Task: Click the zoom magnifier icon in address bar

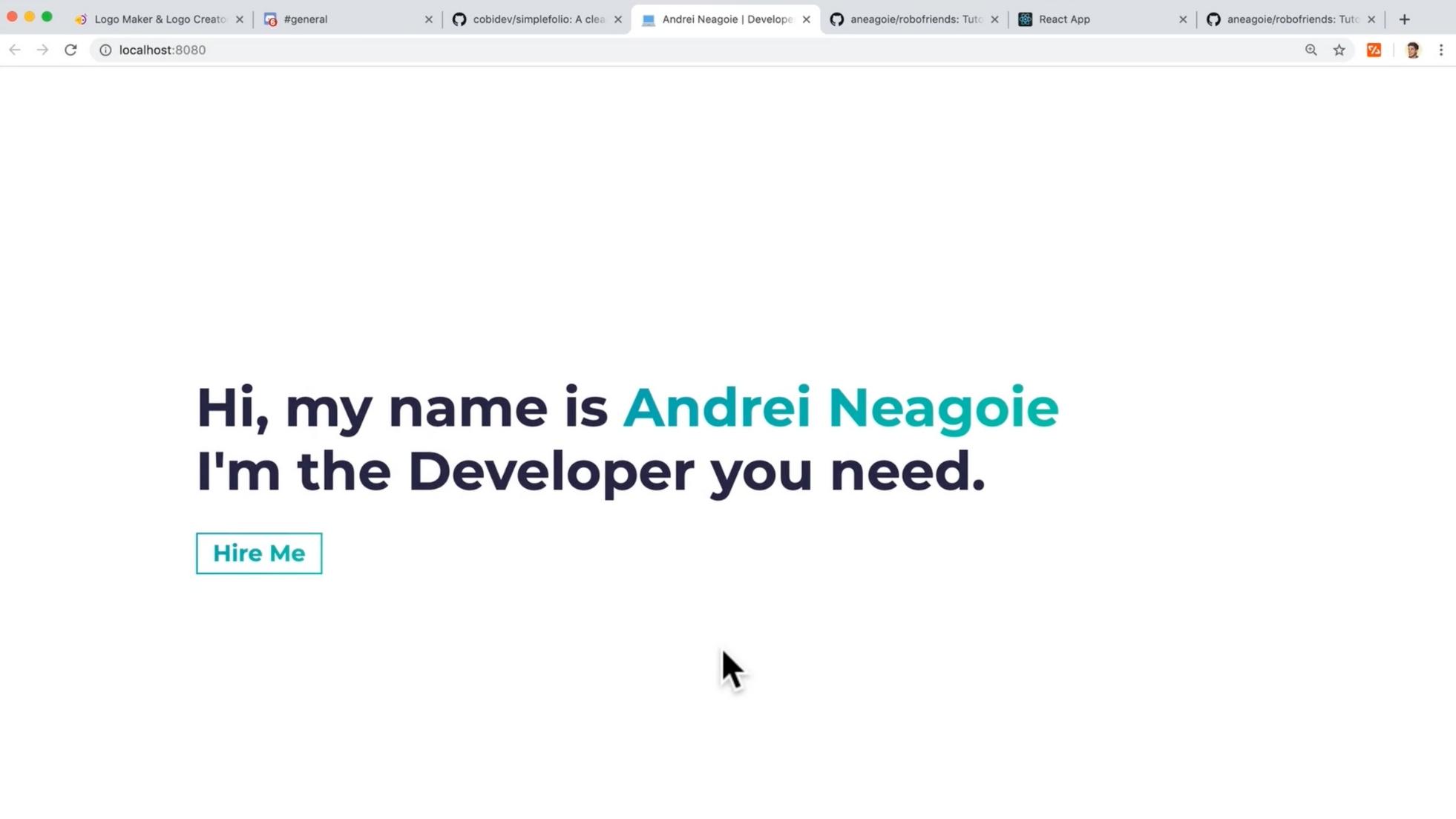Action: pyautogui.click(x=1312, y=50)
